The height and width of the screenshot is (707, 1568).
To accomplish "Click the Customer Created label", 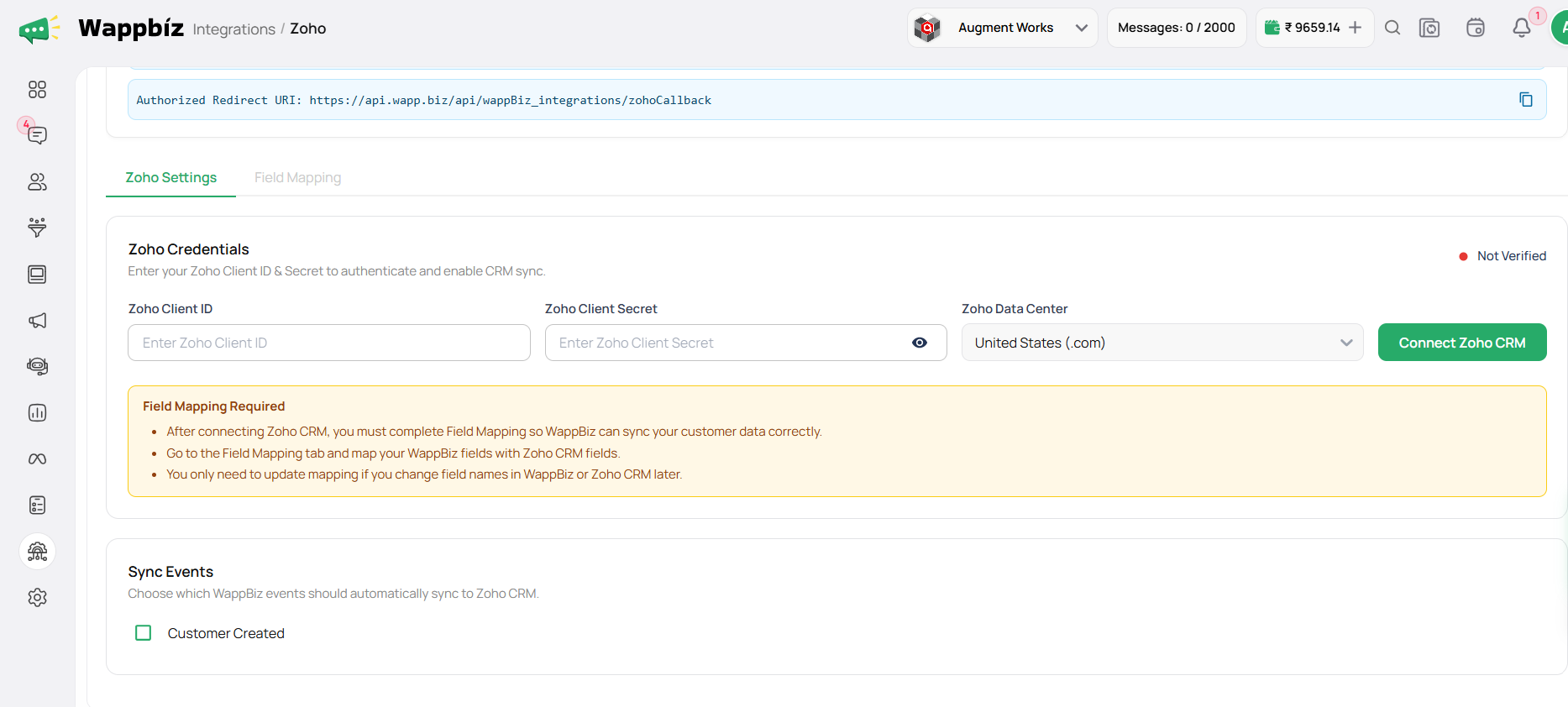I will pyautogui.click(x=226, y=633).
